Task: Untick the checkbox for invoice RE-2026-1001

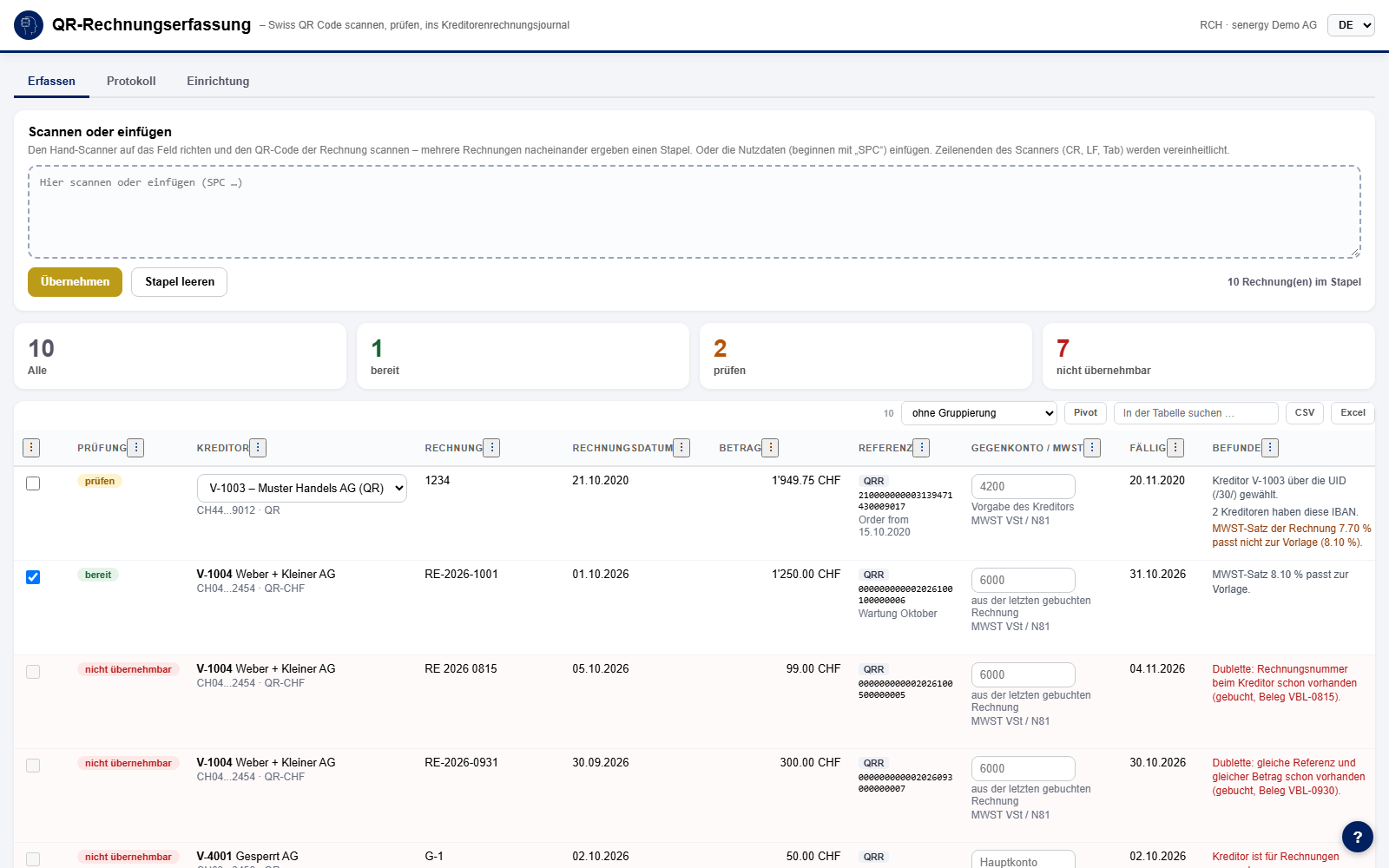Action: coord(33,577)
